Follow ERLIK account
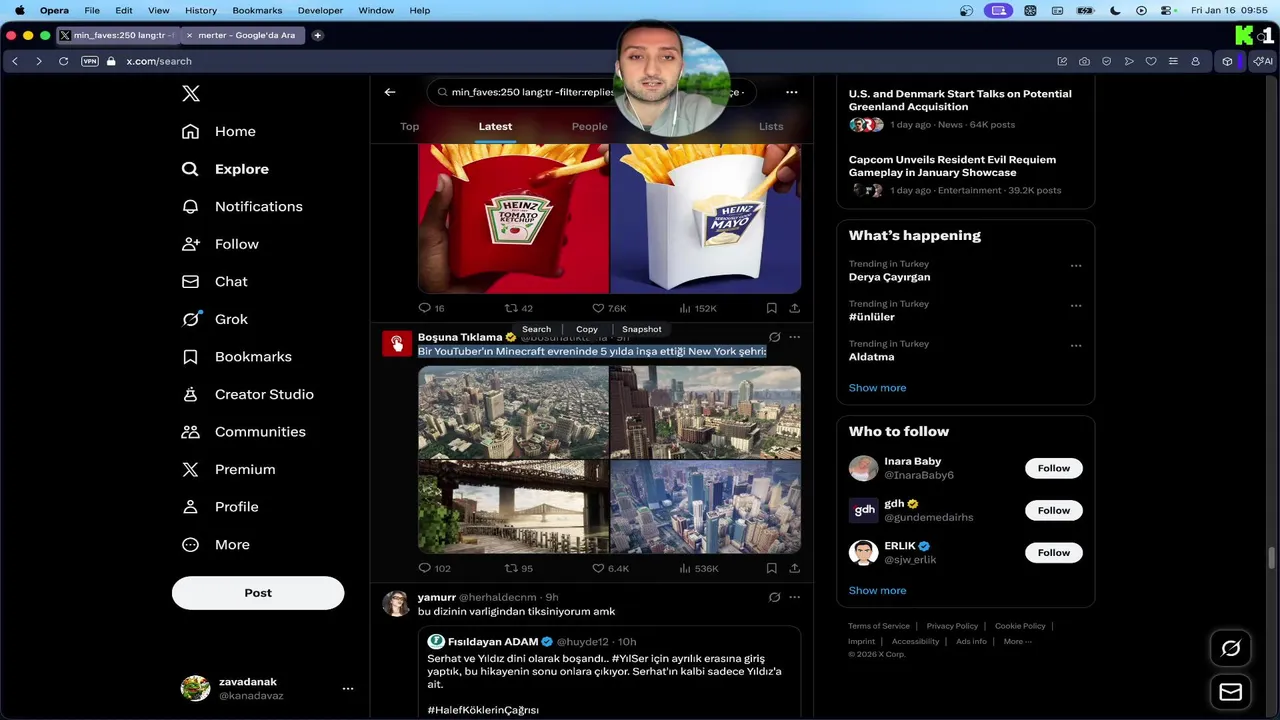The image size is (1280, 720). (x=1054, y=552)
